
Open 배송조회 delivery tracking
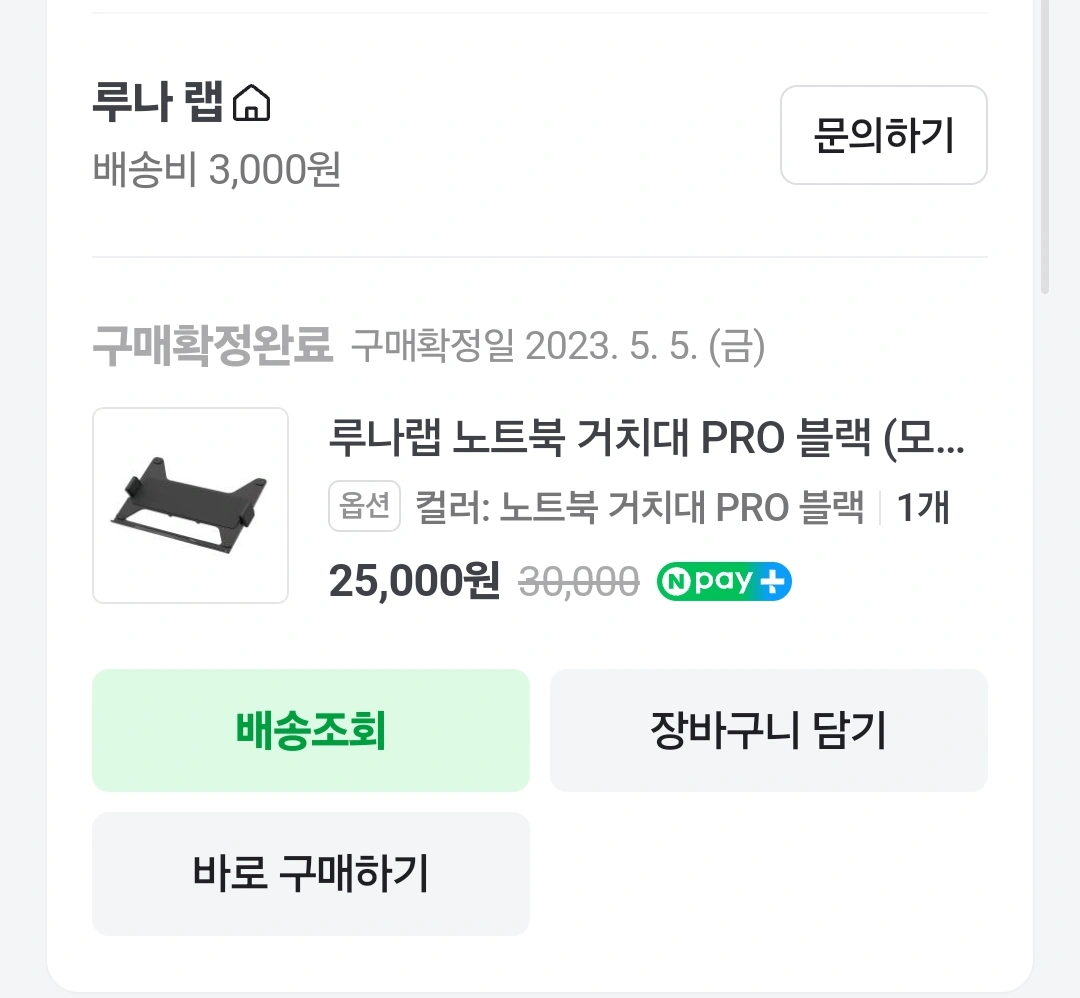(311, 730)
